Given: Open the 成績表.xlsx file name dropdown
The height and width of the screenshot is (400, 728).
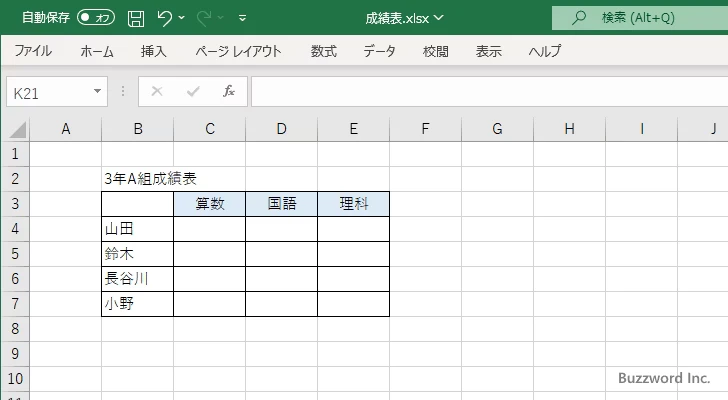Looking at the screenshot, I should coord(439,18).
